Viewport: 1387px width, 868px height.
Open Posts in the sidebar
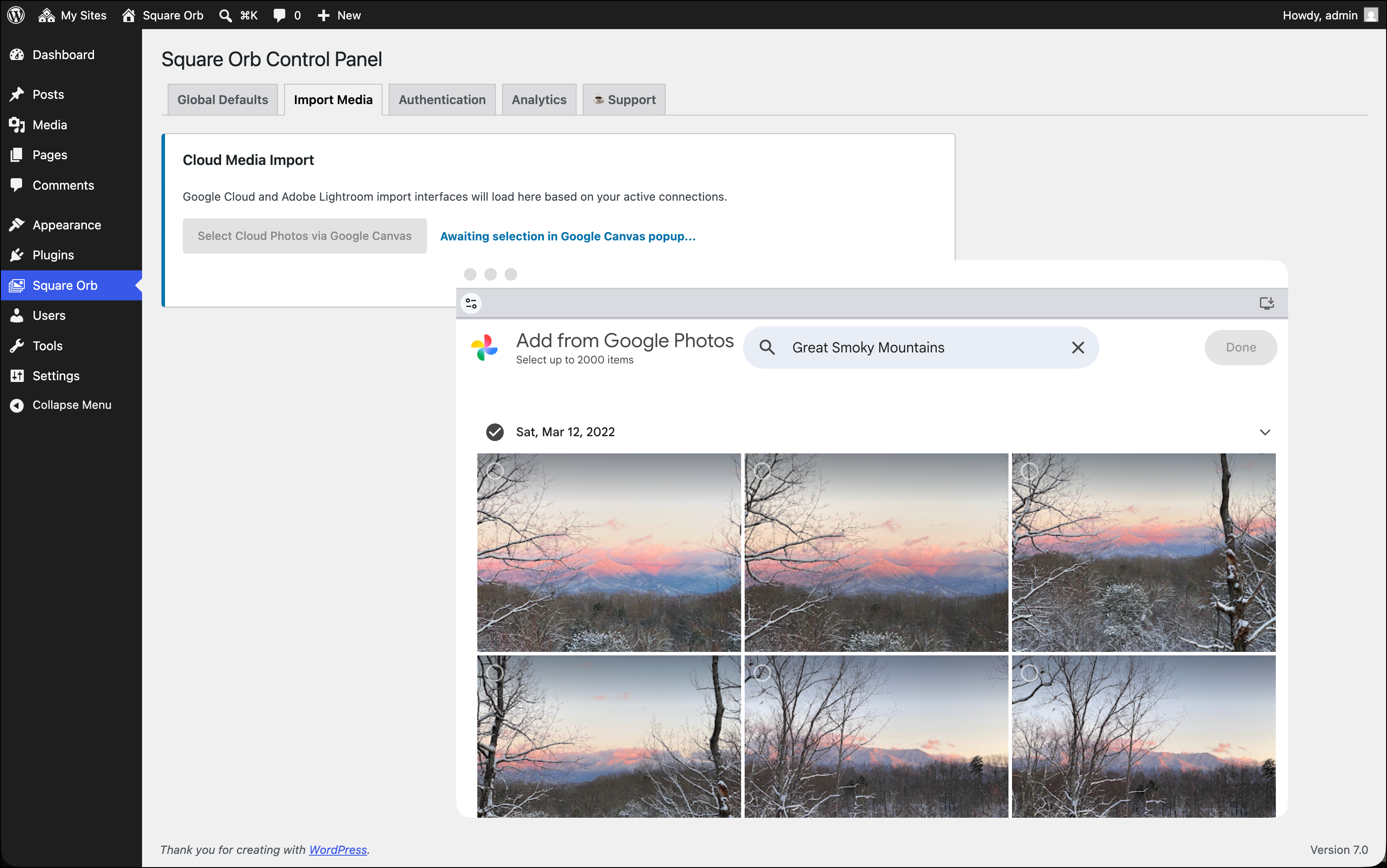[71, 94]
